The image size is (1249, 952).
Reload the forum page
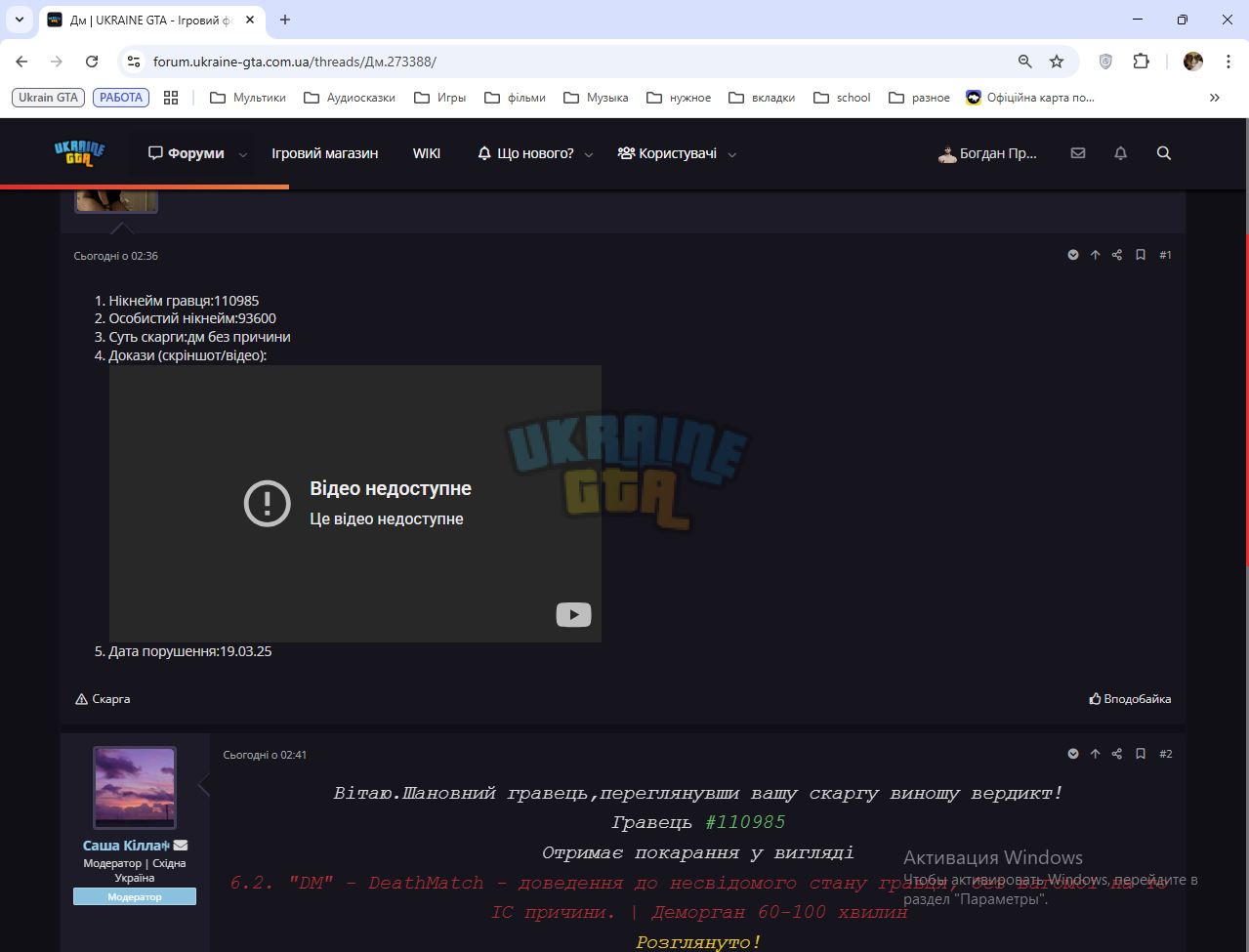coord(92,62)
